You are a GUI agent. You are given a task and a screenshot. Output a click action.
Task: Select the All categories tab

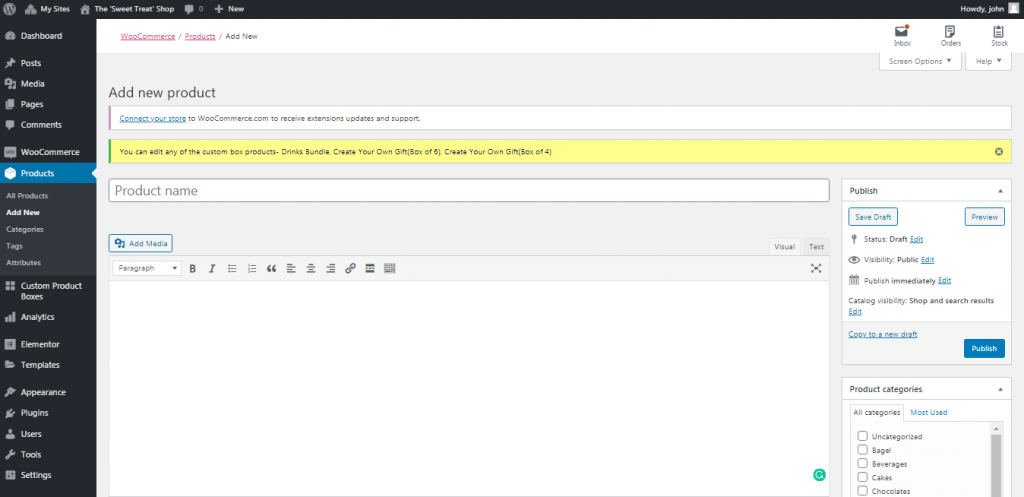click(x=877, y=413)
